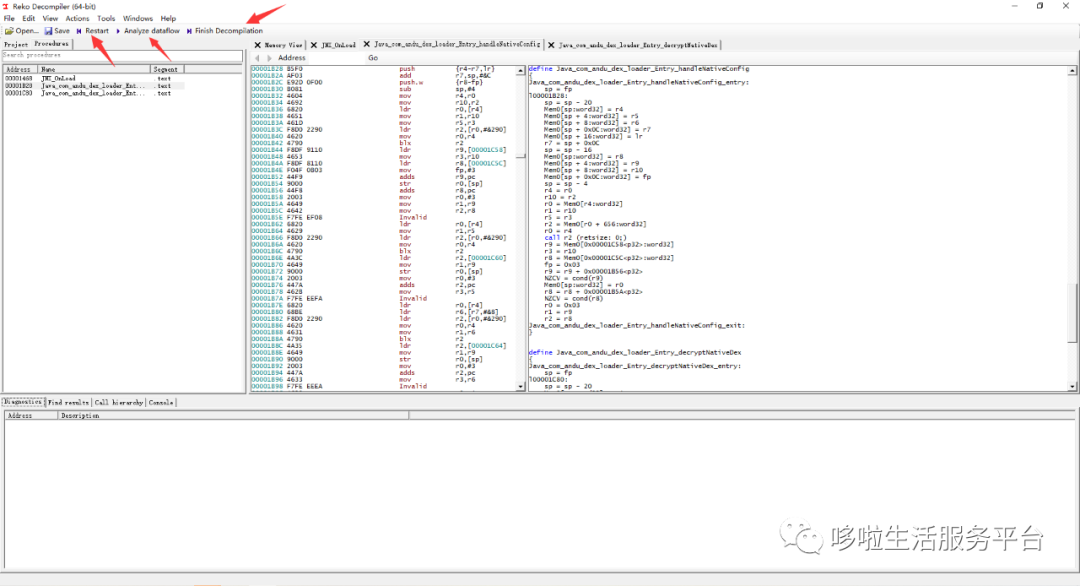
Task: Open the View menu
Action: [50, 19]
